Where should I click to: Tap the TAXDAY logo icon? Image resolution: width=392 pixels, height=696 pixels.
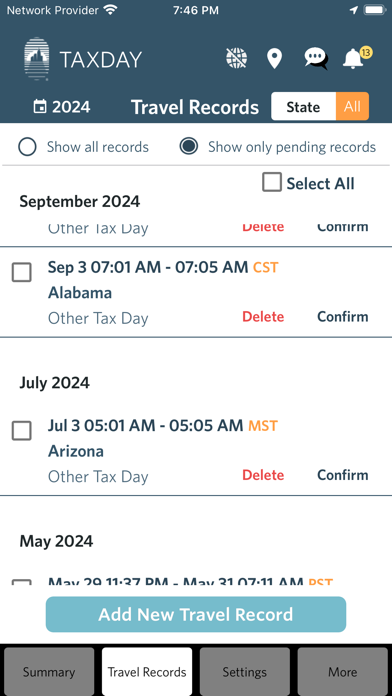tap(37, 59)
